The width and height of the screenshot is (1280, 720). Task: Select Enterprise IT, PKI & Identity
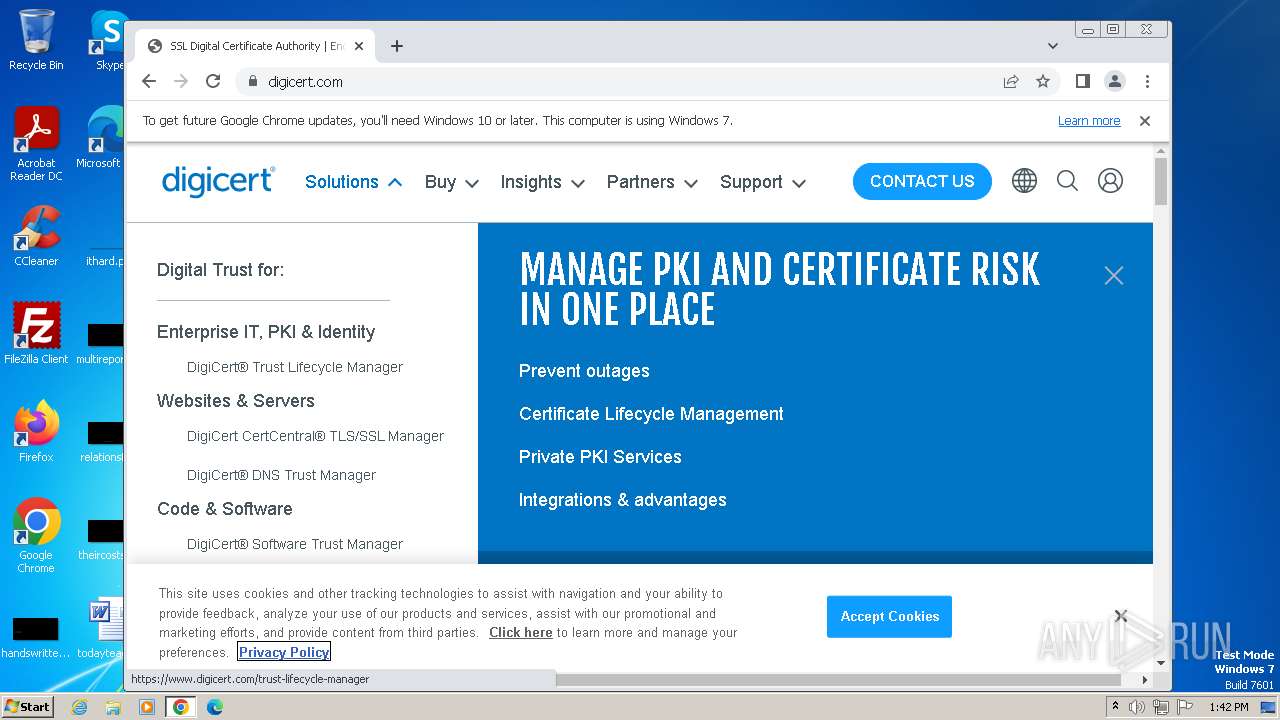[x=266, y=332]
